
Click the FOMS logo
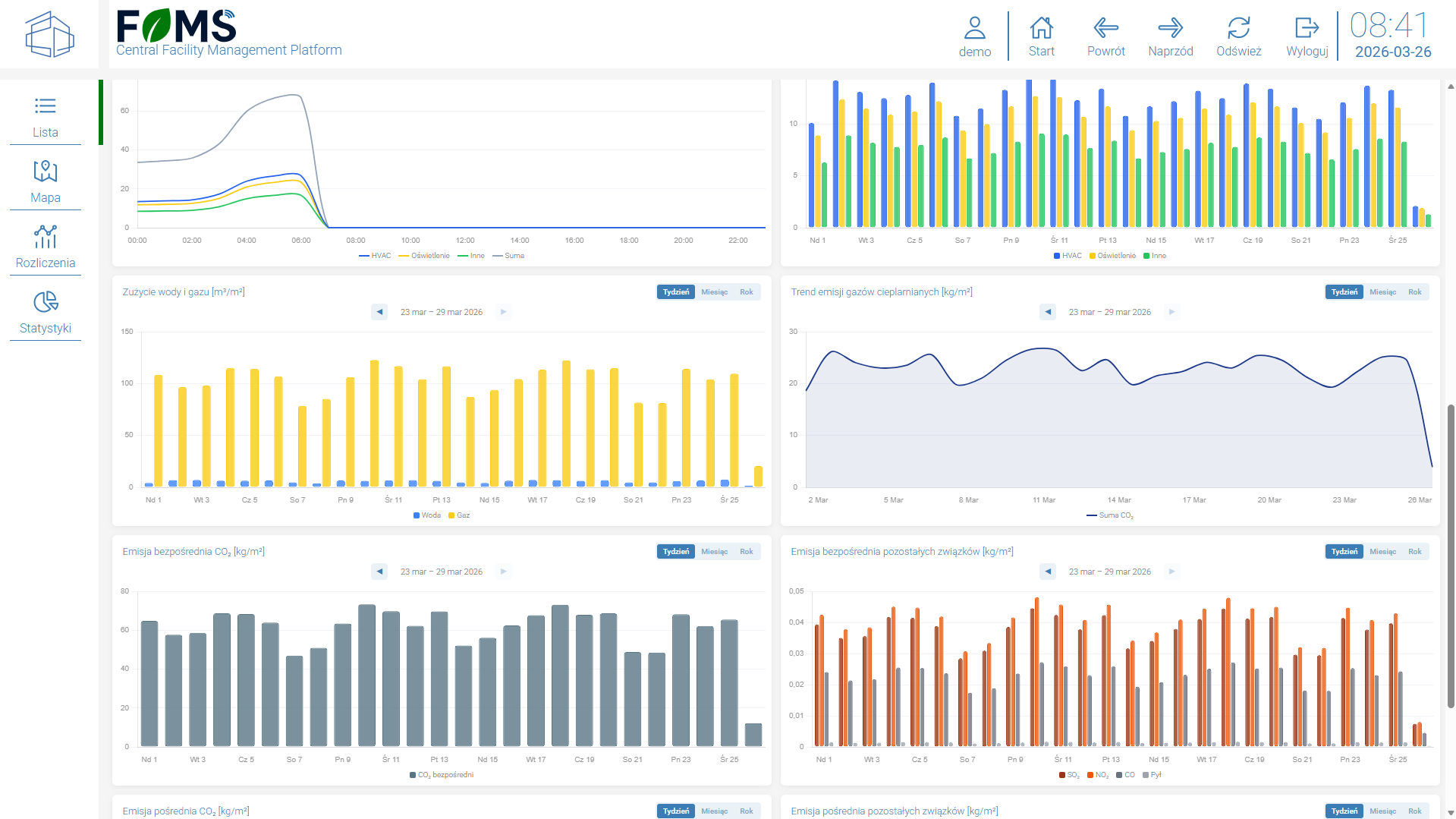point(177,27)
